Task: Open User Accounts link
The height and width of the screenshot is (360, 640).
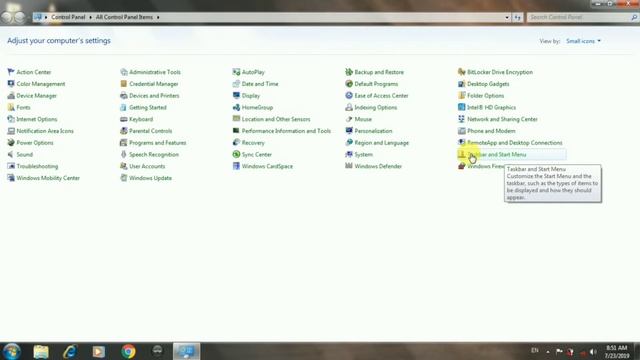Action: tap(147, 166)
